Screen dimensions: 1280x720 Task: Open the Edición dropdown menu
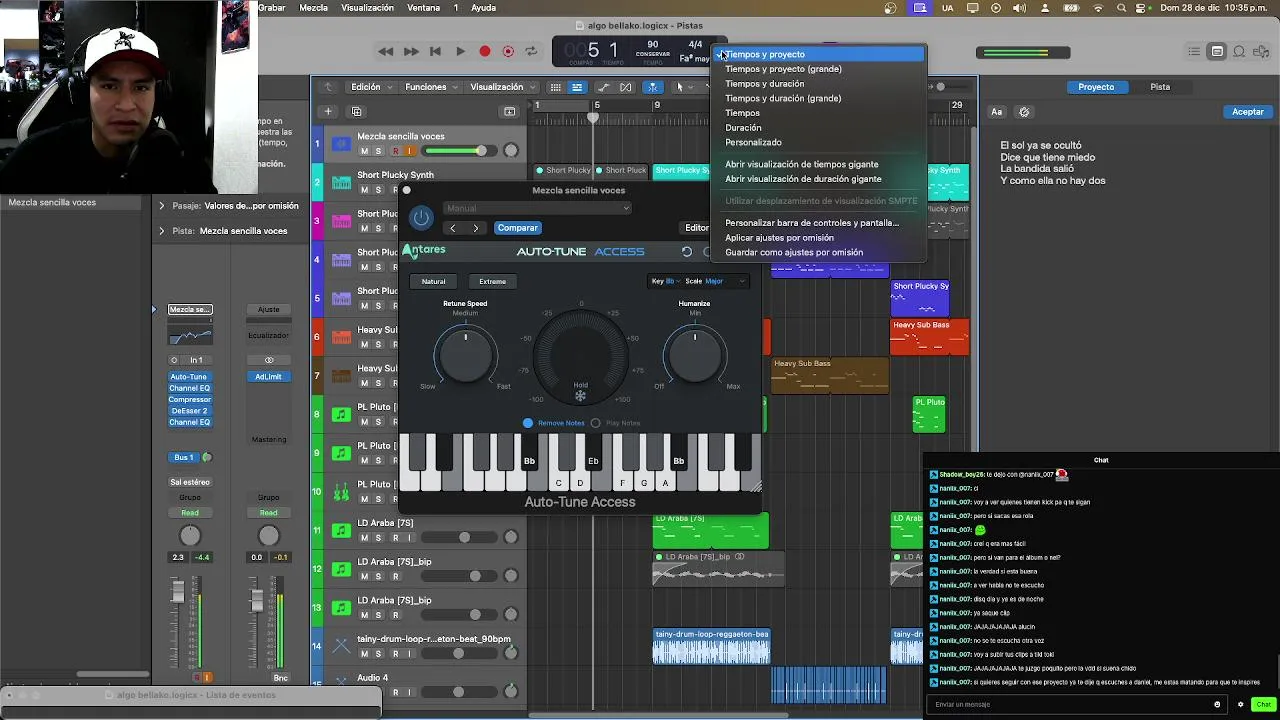tap(369, 87)
